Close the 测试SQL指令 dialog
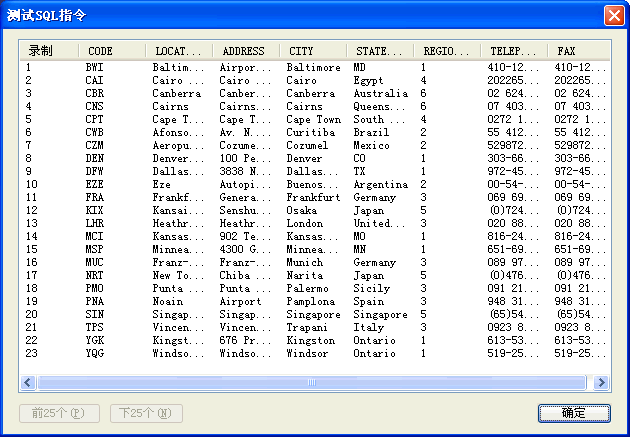Screen dimensions: 630x437 pyautogui.click(x=614, y=16)
